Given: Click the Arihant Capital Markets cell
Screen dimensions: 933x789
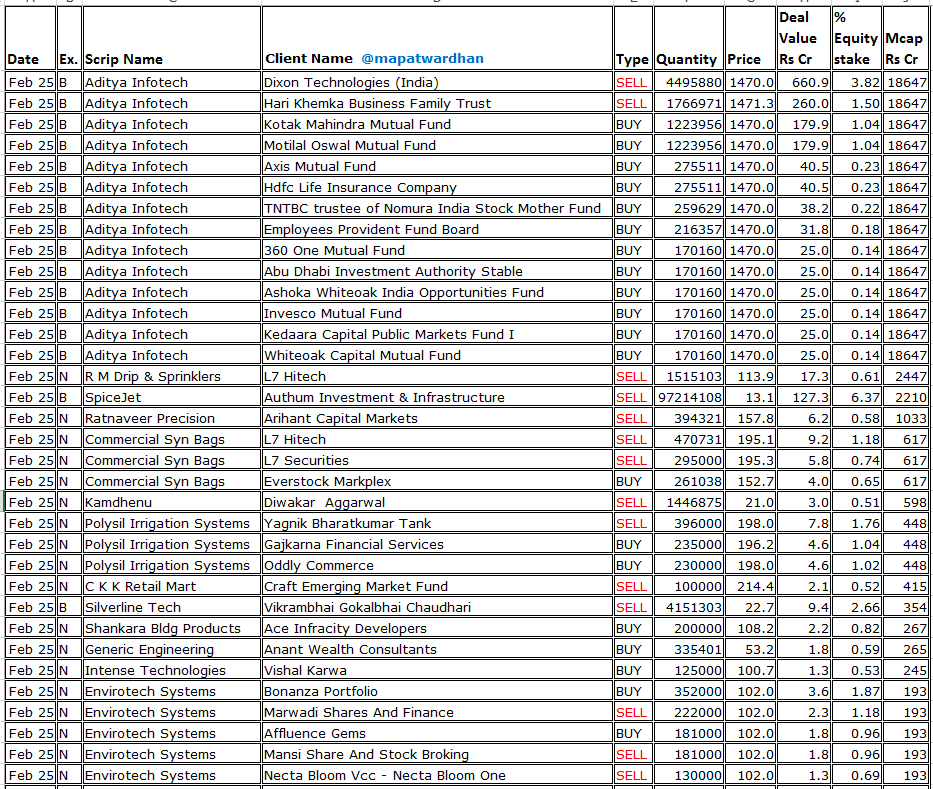Looking at the screenshot, I should 437,418.
